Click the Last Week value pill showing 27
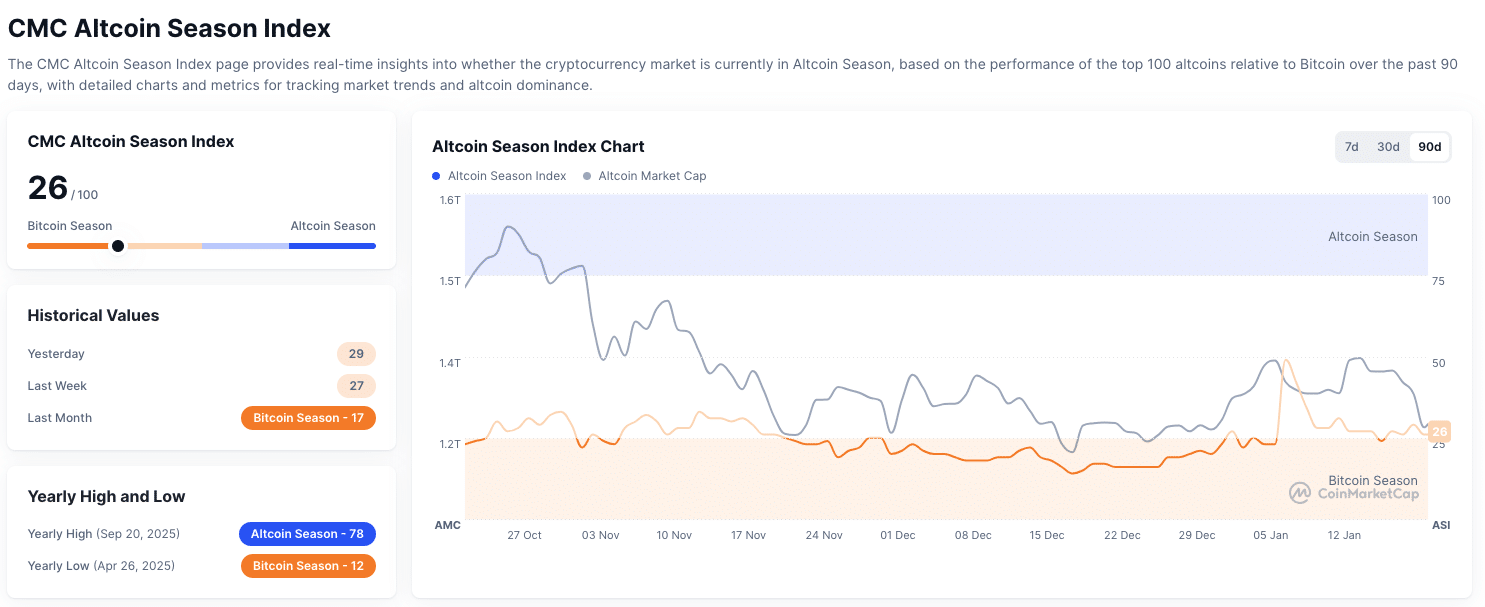The width and height of the screenshot is (1485, 607). coord(355,386)
